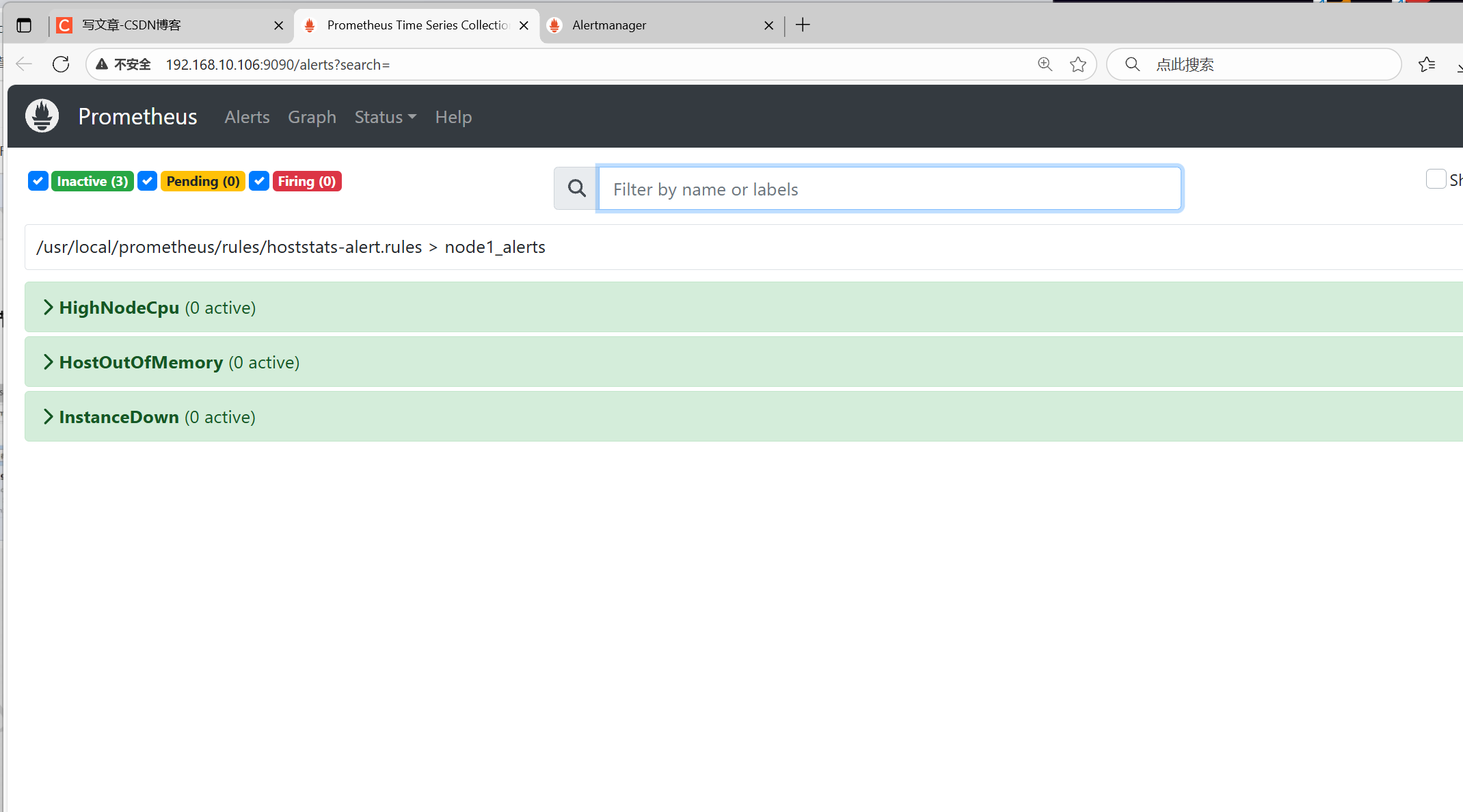Click the tab actions icon left of tabs
Viewport: 1463px width, 812px height.
(x=24, y=25)
